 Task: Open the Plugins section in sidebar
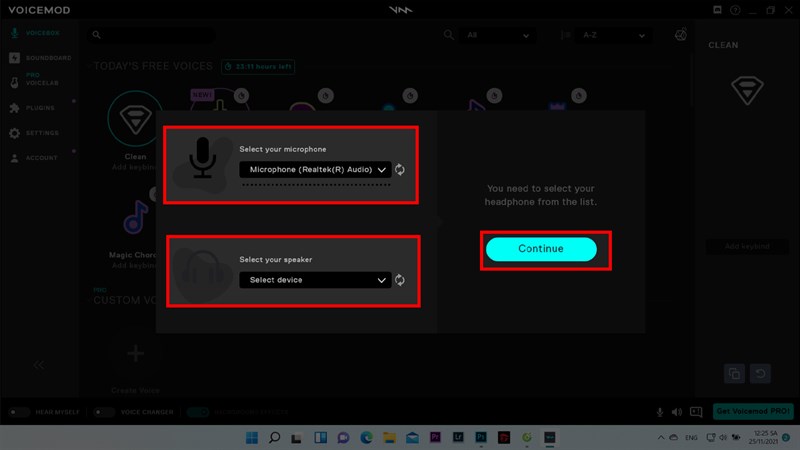coord(33,108)
